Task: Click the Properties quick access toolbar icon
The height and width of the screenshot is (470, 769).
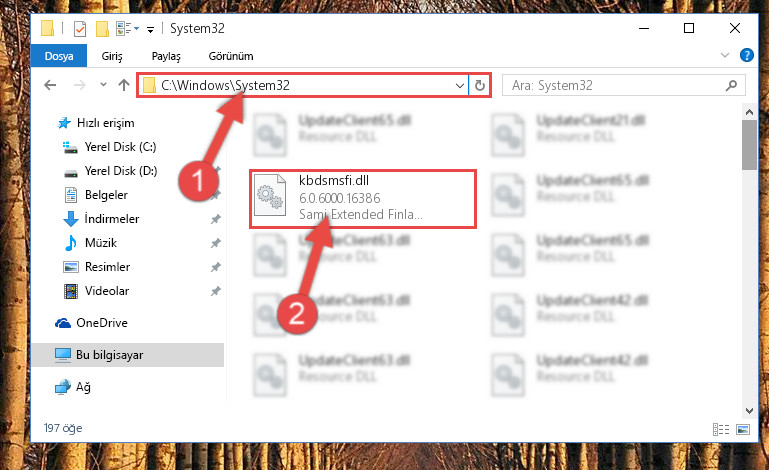Action: [x=79, y=29]
